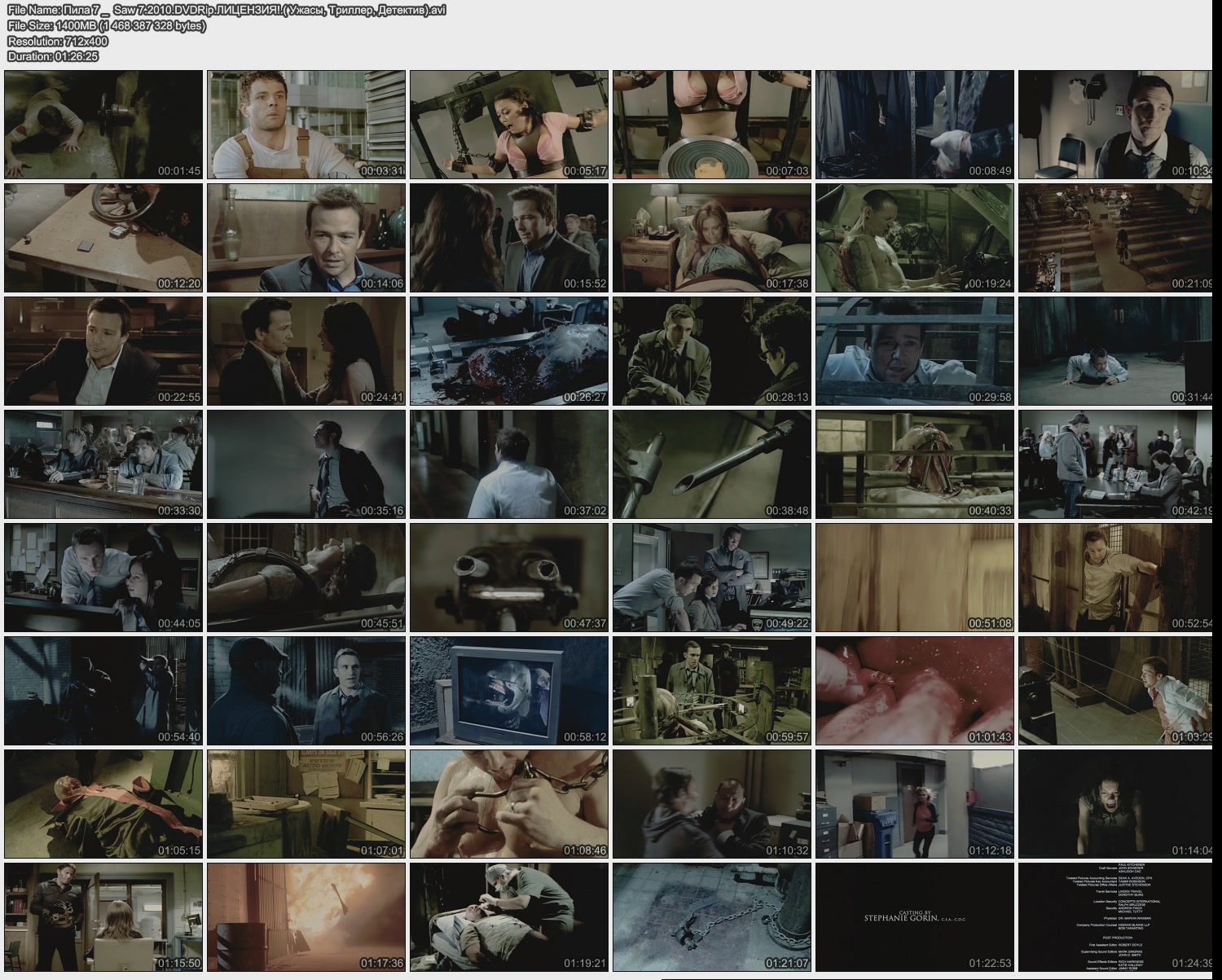Click the running woman frame at 01:12:18

click(x=915, y=804)
